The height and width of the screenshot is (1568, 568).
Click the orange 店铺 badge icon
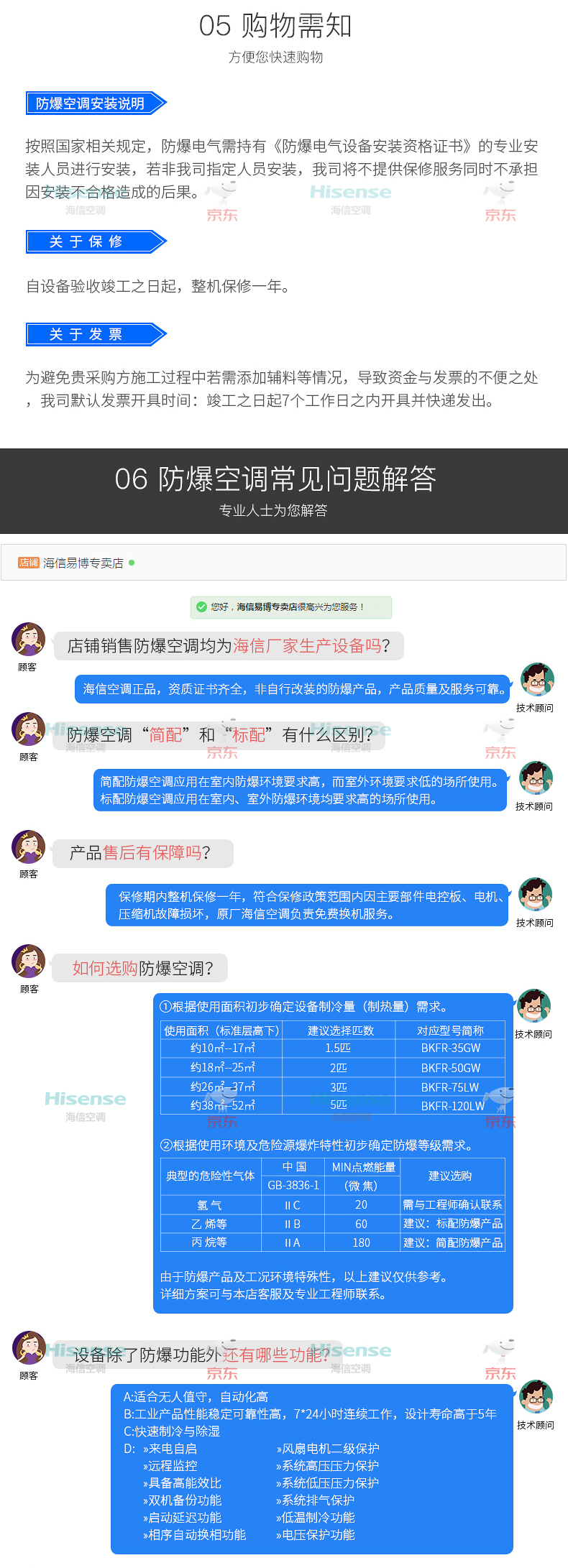29,563
